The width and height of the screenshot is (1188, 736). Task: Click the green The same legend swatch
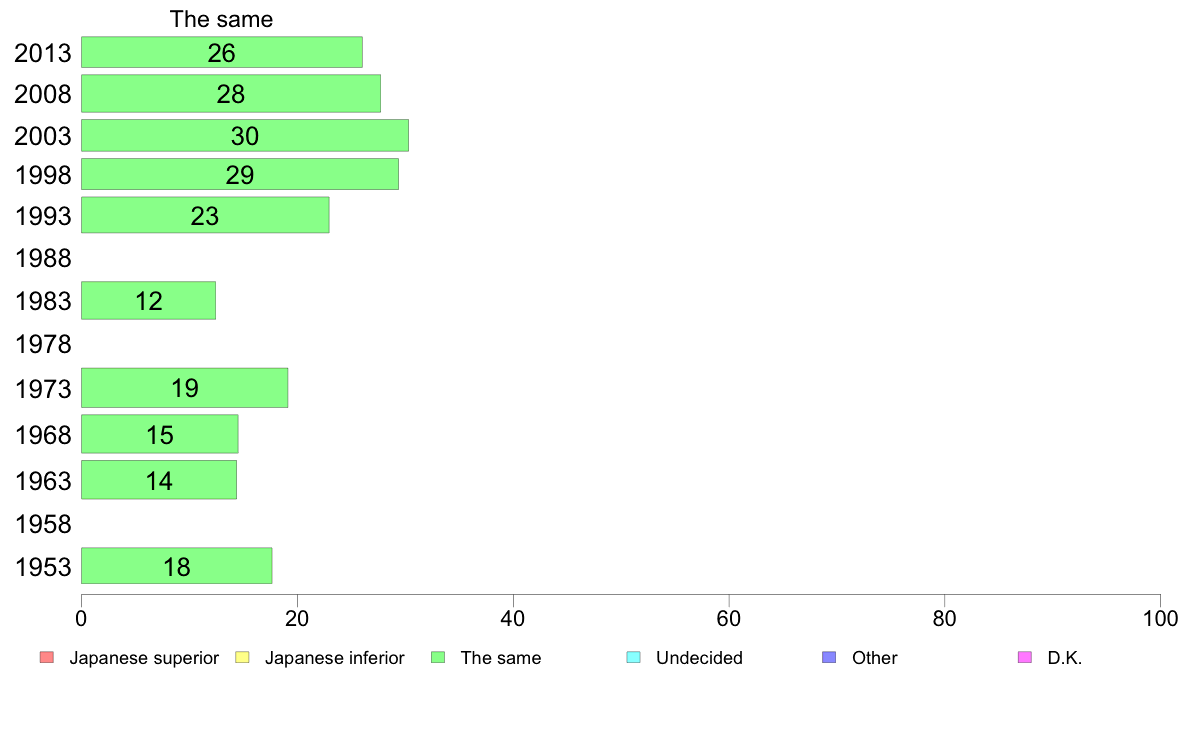point(438,657)
